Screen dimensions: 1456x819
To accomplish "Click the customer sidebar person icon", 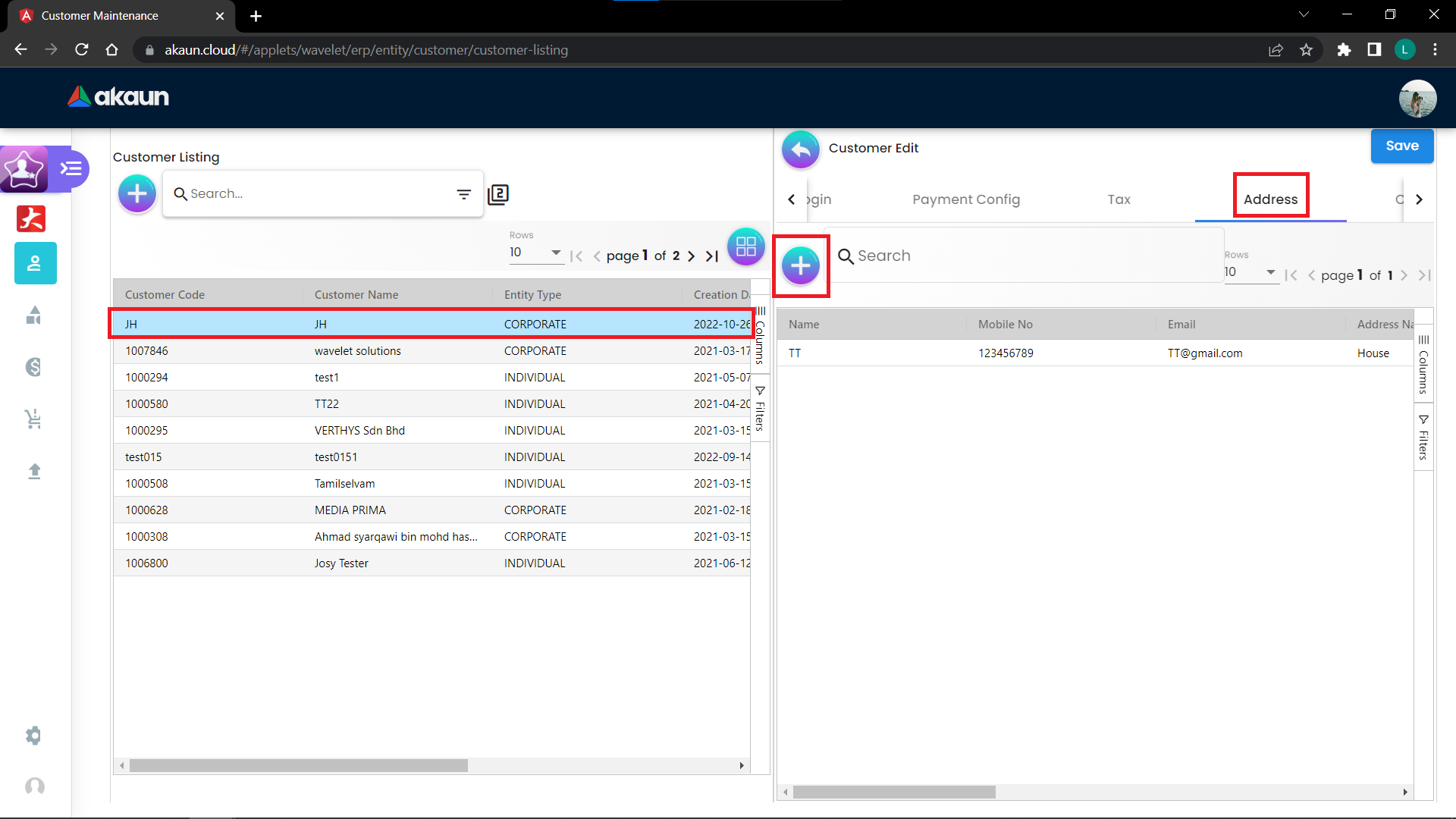I will pos(35,263).
